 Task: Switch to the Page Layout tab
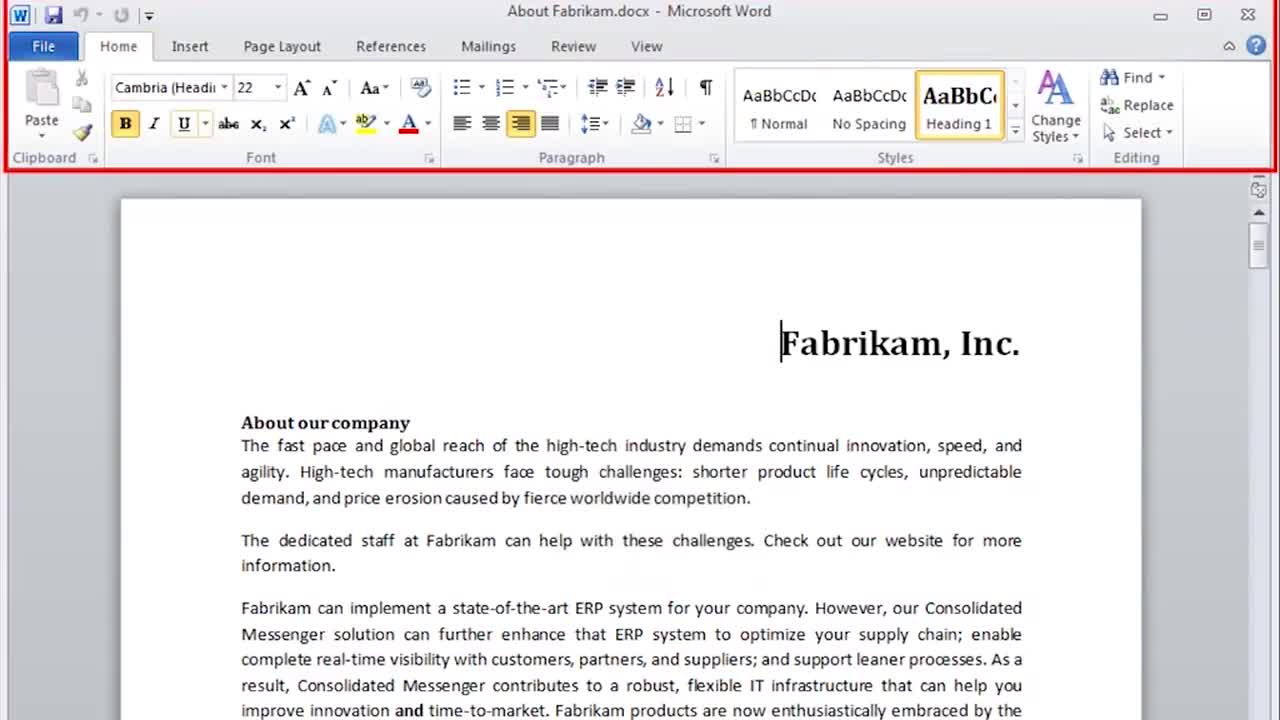282,46
